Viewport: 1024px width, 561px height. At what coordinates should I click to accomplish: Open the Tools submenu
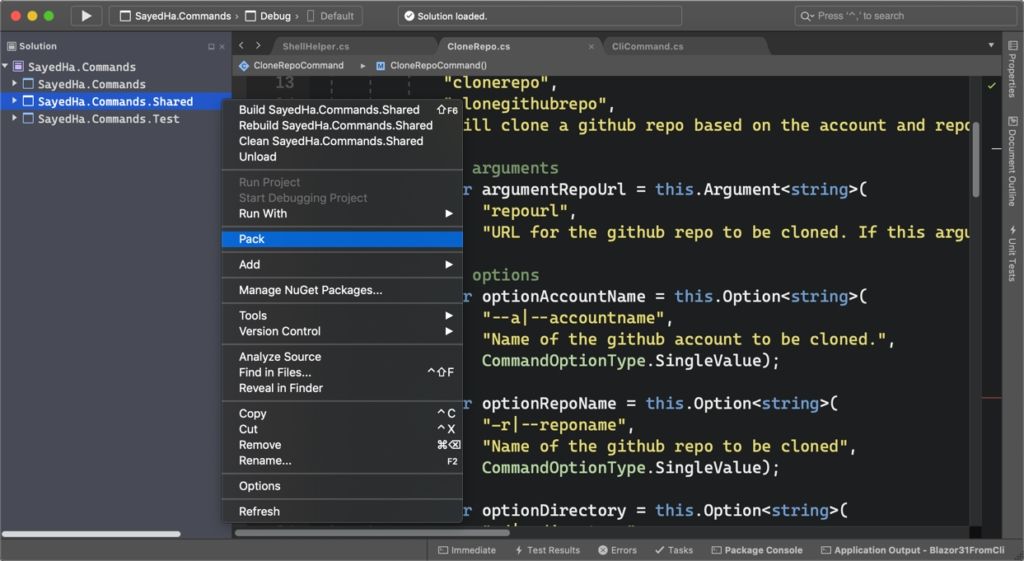pos(342,315)
